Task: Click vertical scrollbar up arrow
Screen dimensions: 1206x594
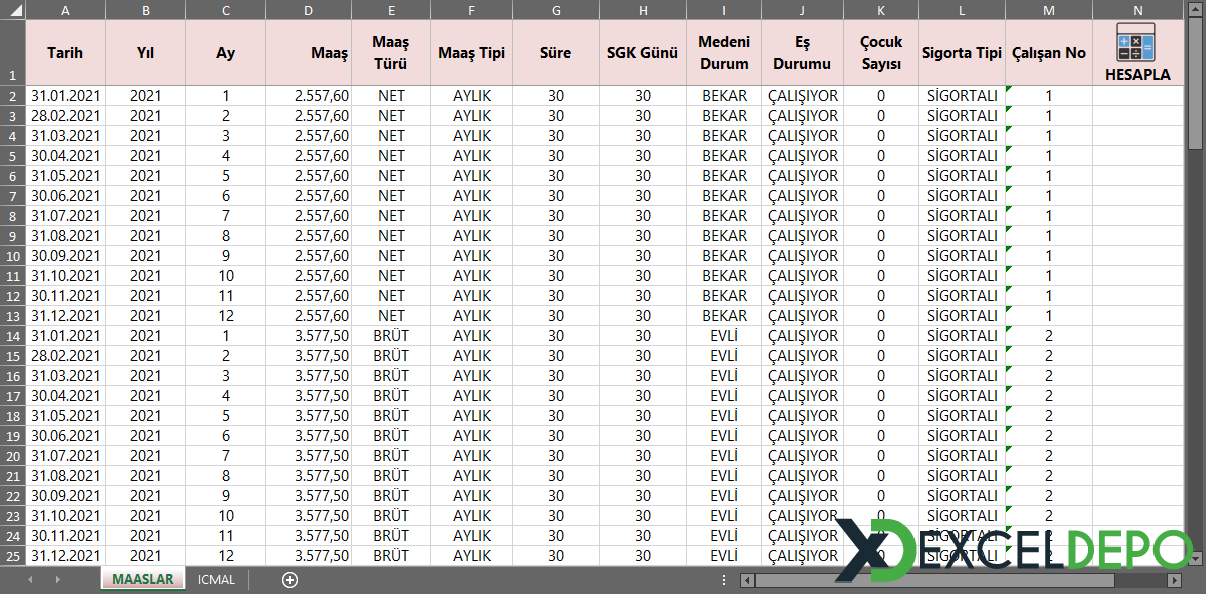Action: coord(1195,9)
